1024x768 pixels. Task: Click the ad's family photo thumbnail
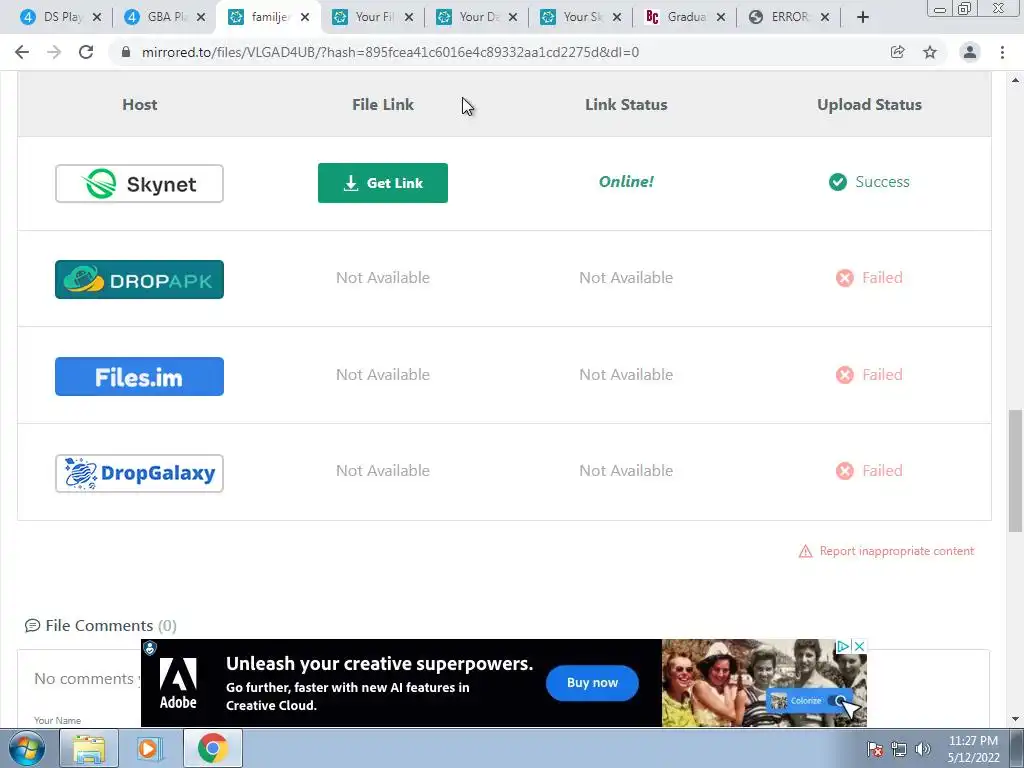point(764,683)
